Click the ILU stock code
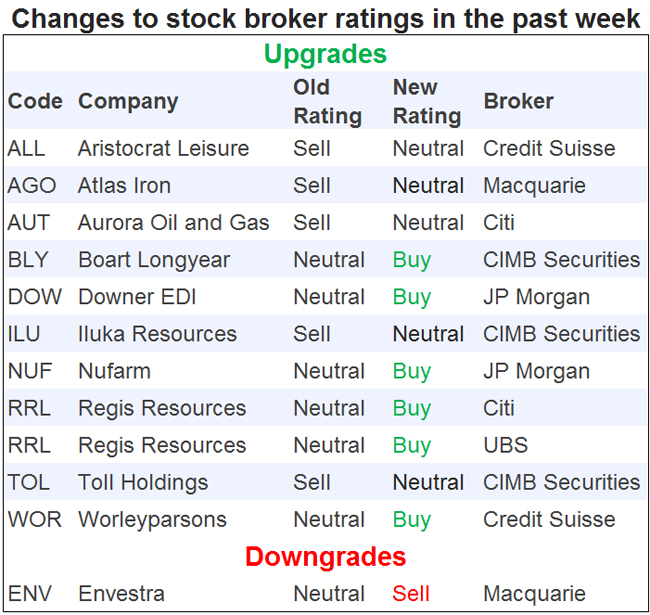650x615 pixels. [x=25, y=334]
